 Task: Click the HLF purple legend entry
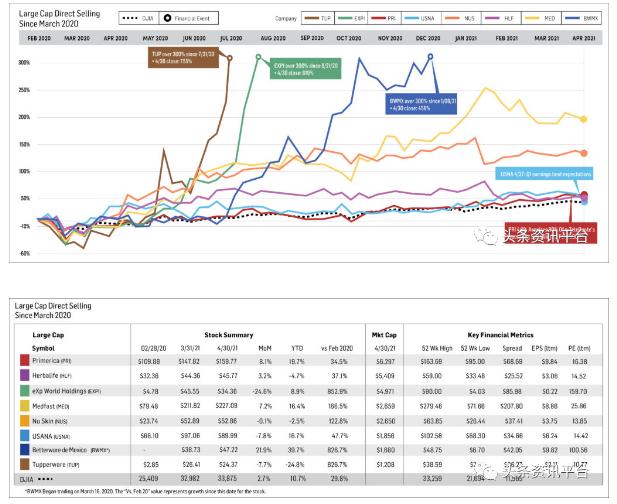(x=501, y=18)
